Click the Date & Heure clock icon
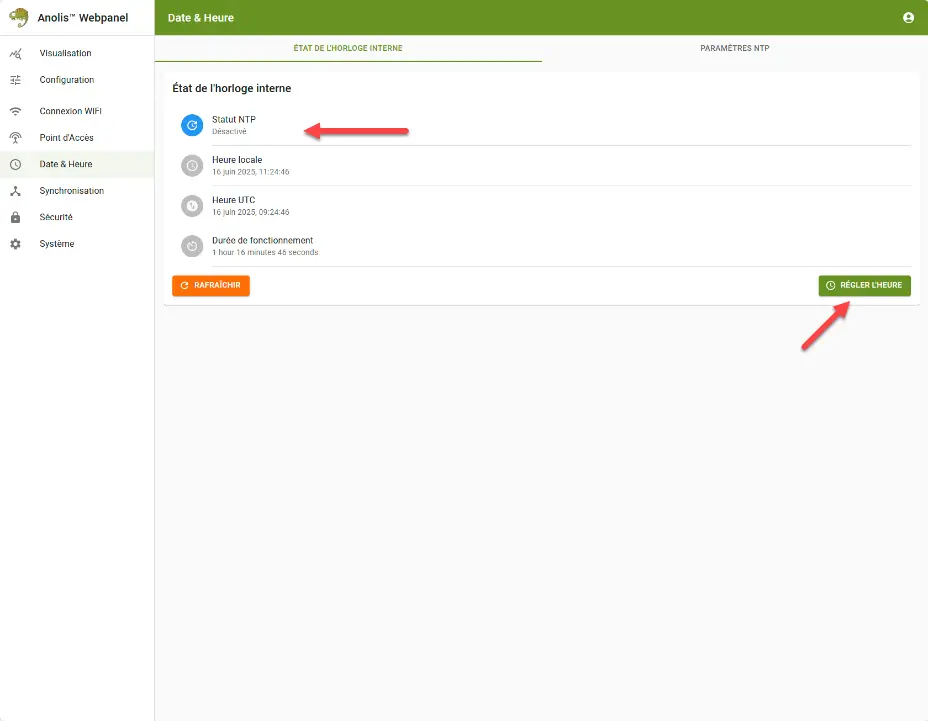This screenshot has height=721, width=928. [16, 165]
